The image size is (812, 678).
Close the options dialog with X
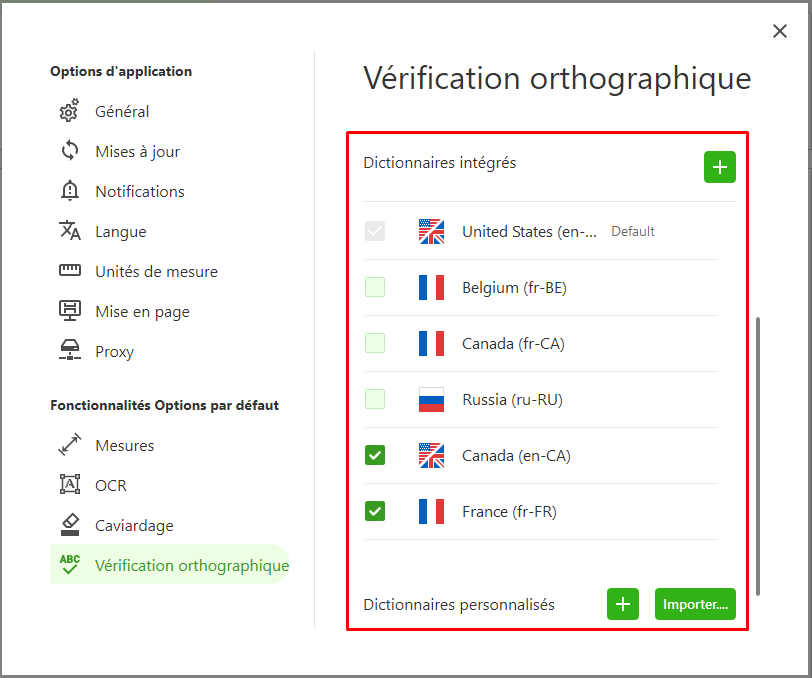[780, 31]
